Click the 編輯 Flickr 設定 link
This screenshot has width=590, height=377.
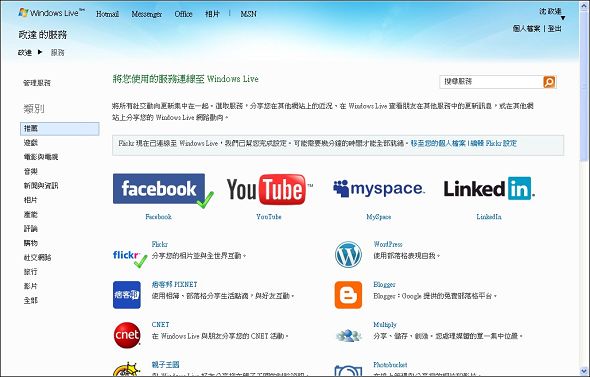pos(493,143)
